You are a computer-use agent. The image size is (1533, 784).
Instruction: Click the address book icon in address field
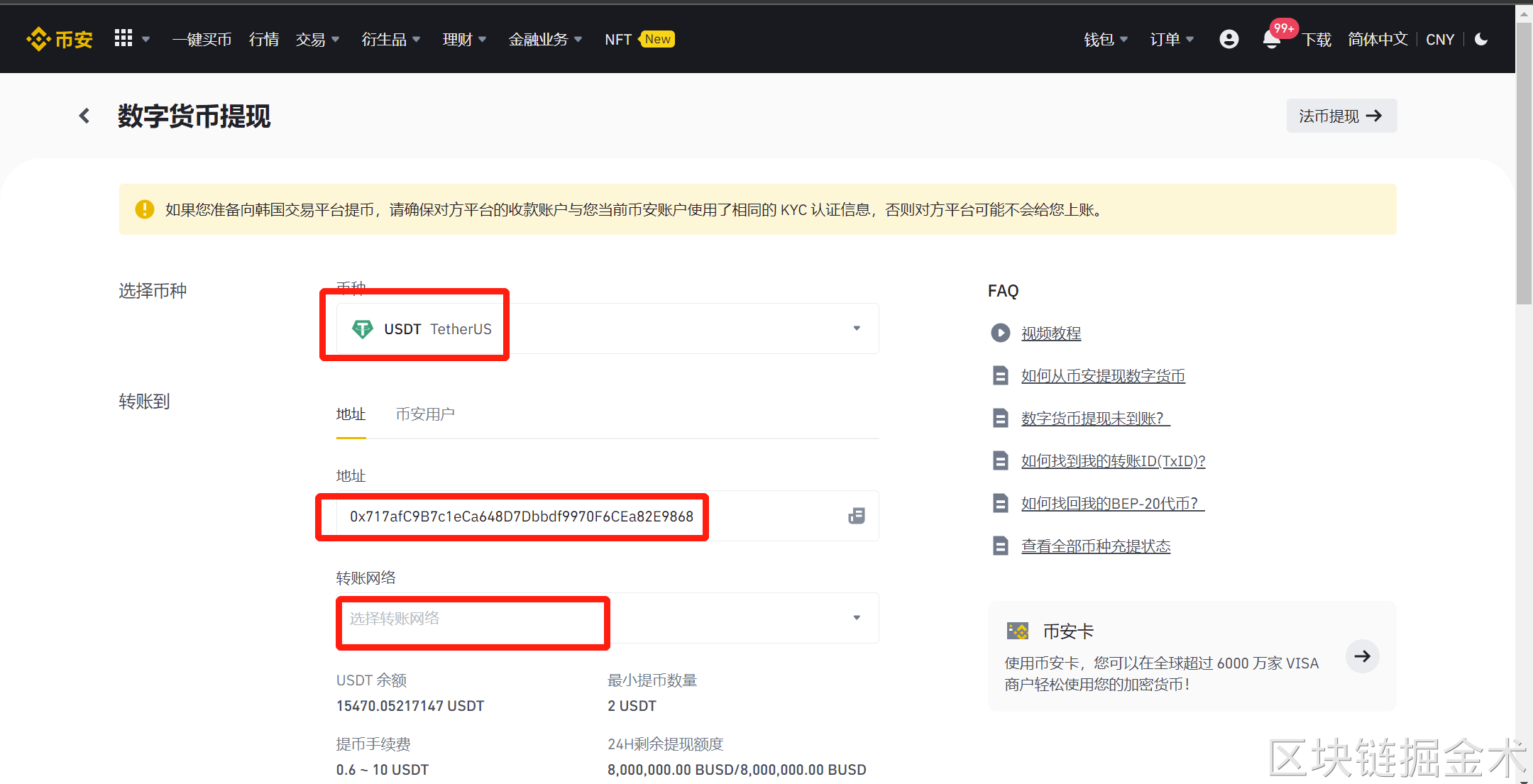[857, 516]
